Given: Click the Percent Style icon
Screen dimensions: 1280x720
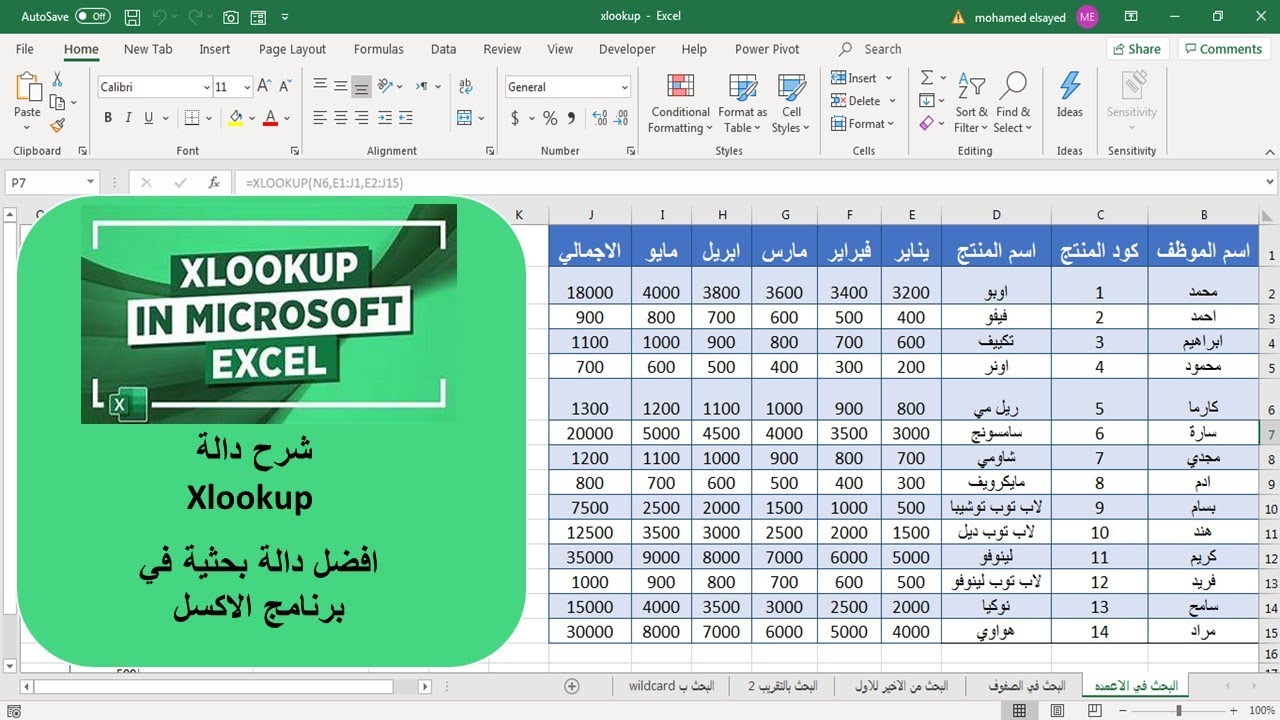Looking at the screenshot, I should [550, 118].
